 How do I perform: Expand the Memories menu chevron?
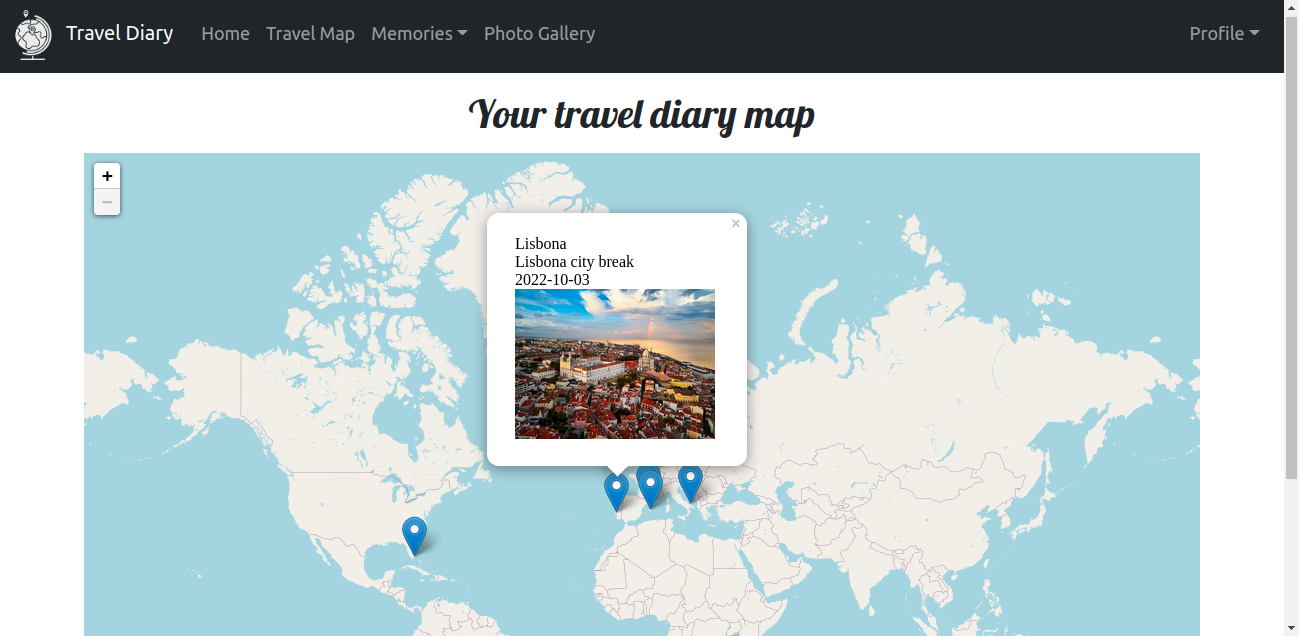click(x=463, y=34)
